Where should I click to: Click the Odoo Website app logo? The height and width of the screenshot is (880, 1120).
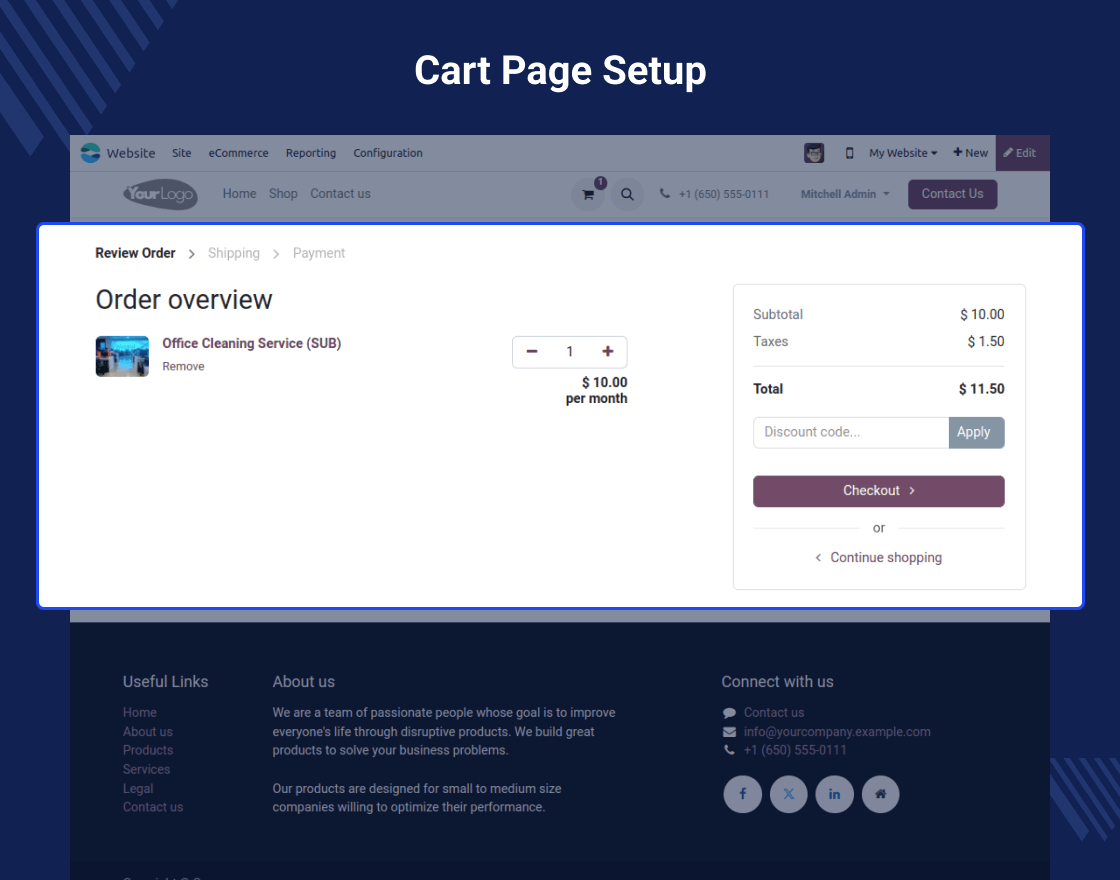pos(91,153)
